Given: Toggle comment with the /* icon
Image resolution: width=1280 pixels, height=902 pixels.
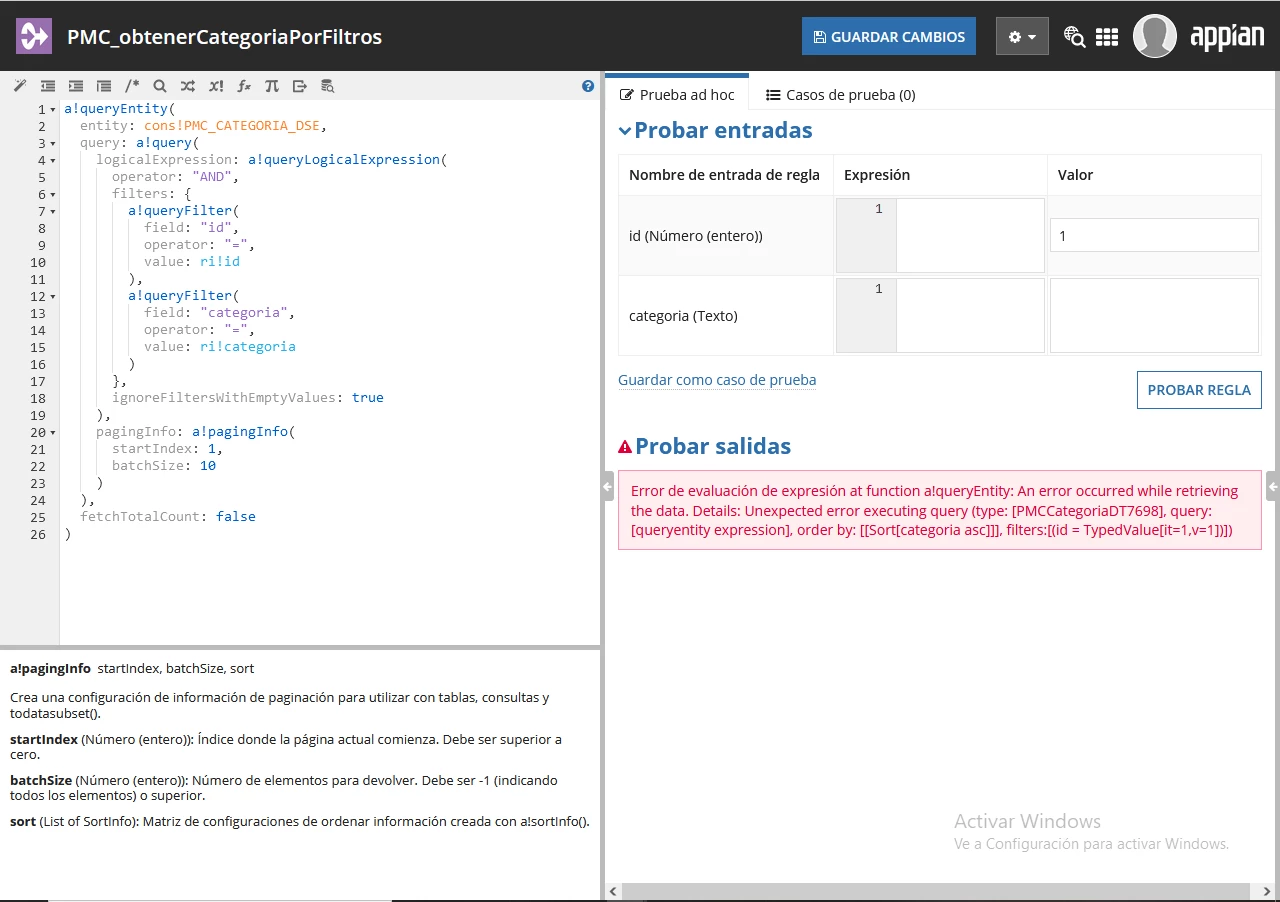Looking at the screenshot, I should [132, 86].
